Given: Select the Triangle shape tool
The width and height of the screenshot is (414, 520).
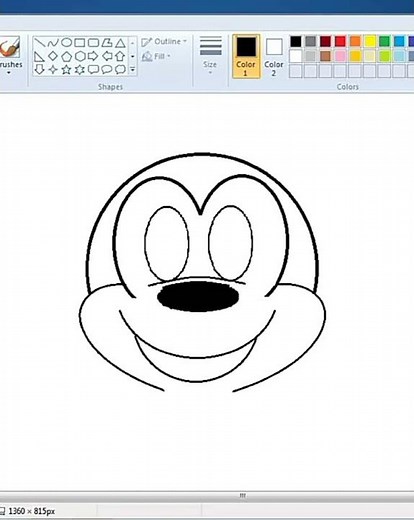Looking at the screenshot, I should point(120,43).
